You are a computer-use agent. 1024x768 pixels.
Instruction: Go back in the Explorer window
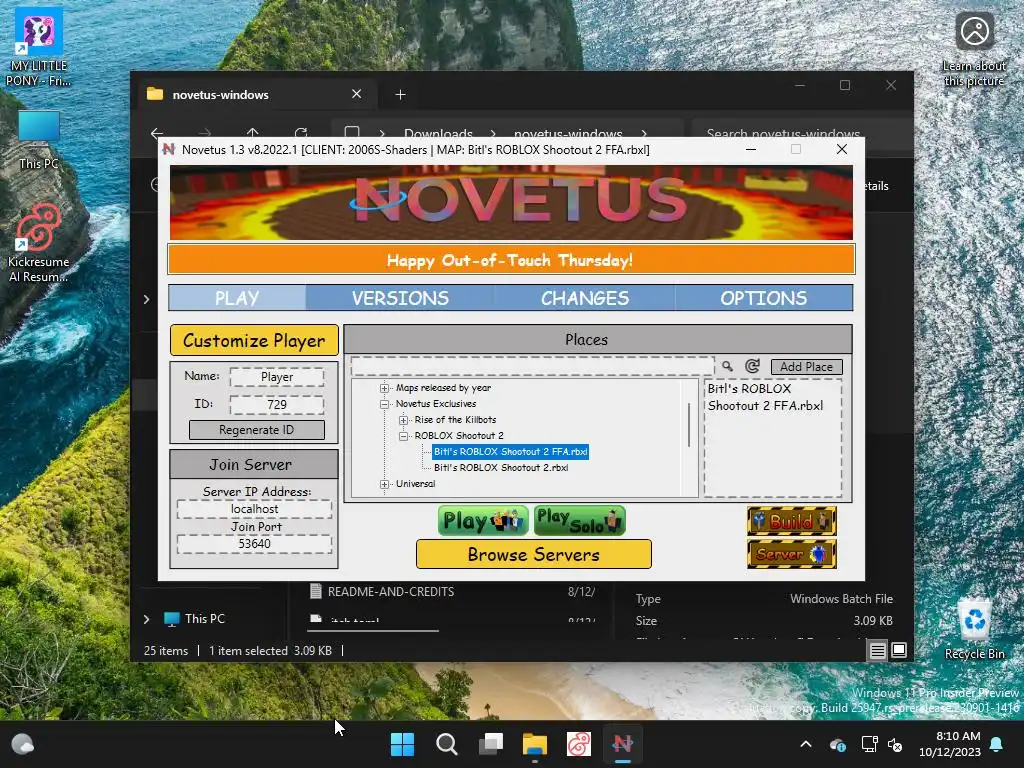point(157,133)
